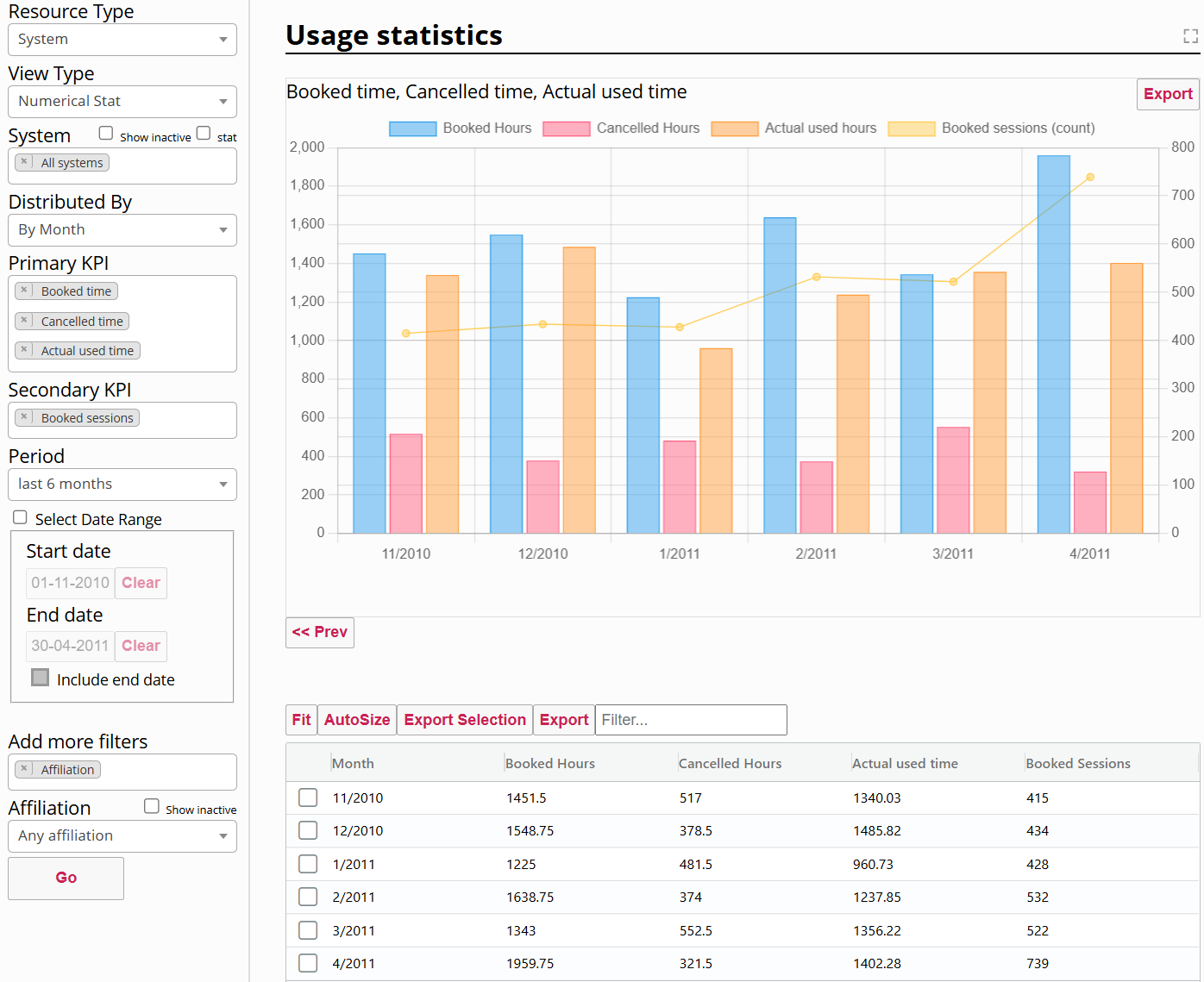Enable the Select Date Range checkbox

20,517
